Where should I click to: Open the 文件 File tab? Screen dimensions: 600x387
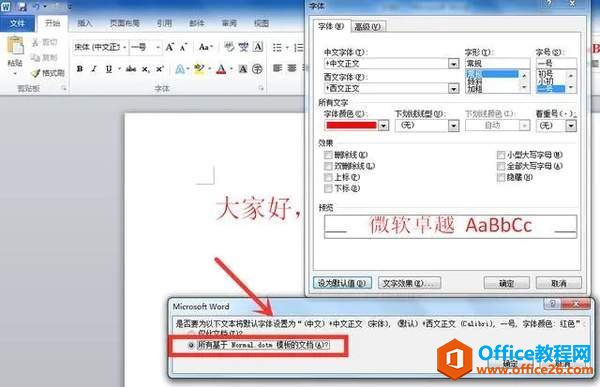click(17, 23)
